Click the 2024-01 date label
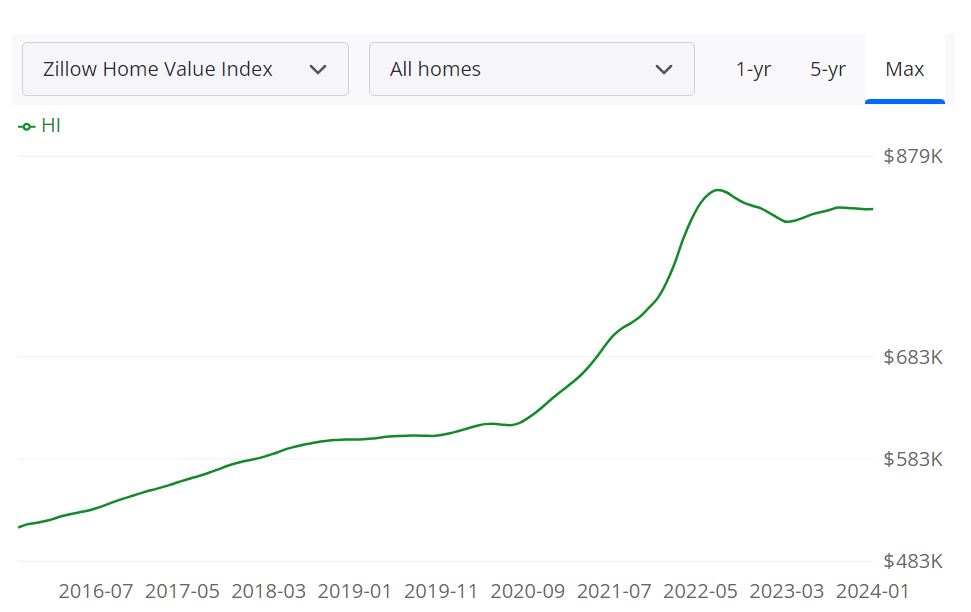 tap(873, 591)
